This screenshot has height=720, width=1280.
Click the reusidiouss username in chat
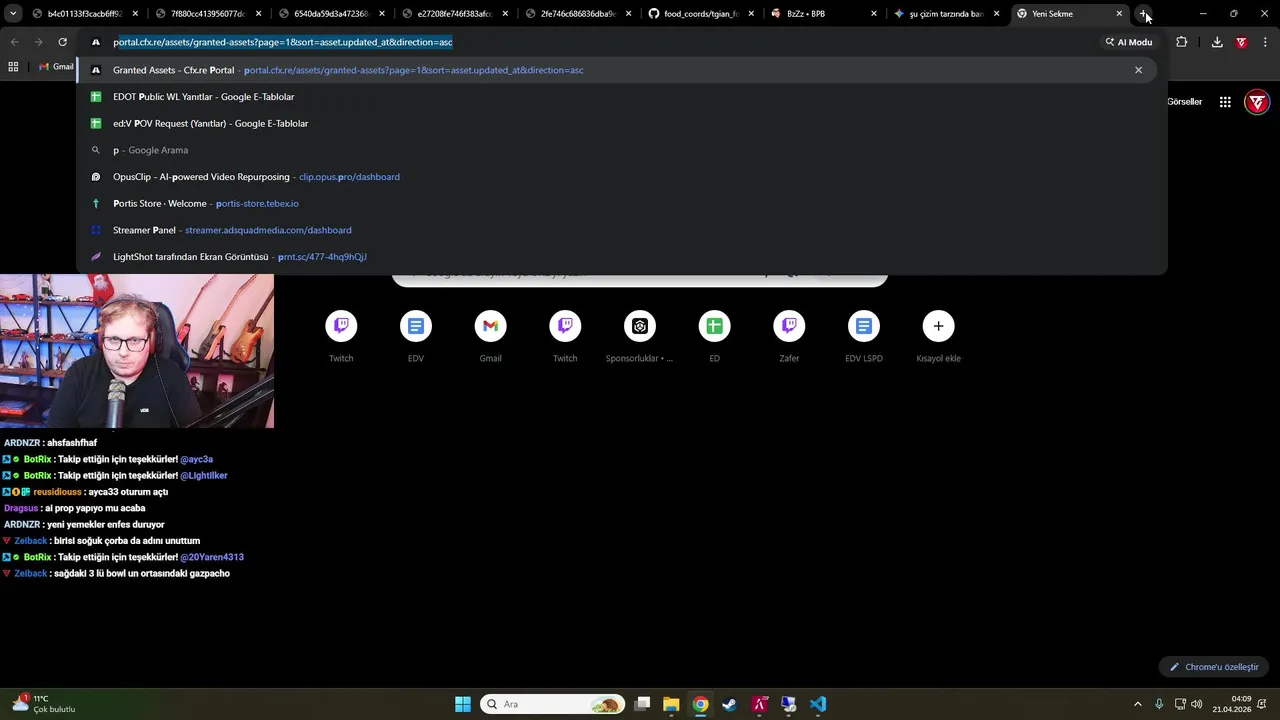[57, 492]
